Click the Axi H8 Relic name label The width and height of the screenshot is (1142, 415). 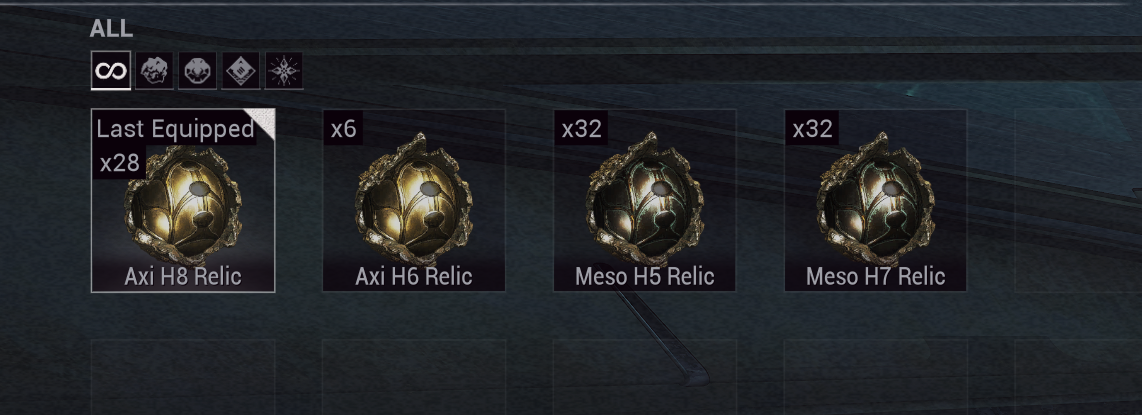[183, 277]
